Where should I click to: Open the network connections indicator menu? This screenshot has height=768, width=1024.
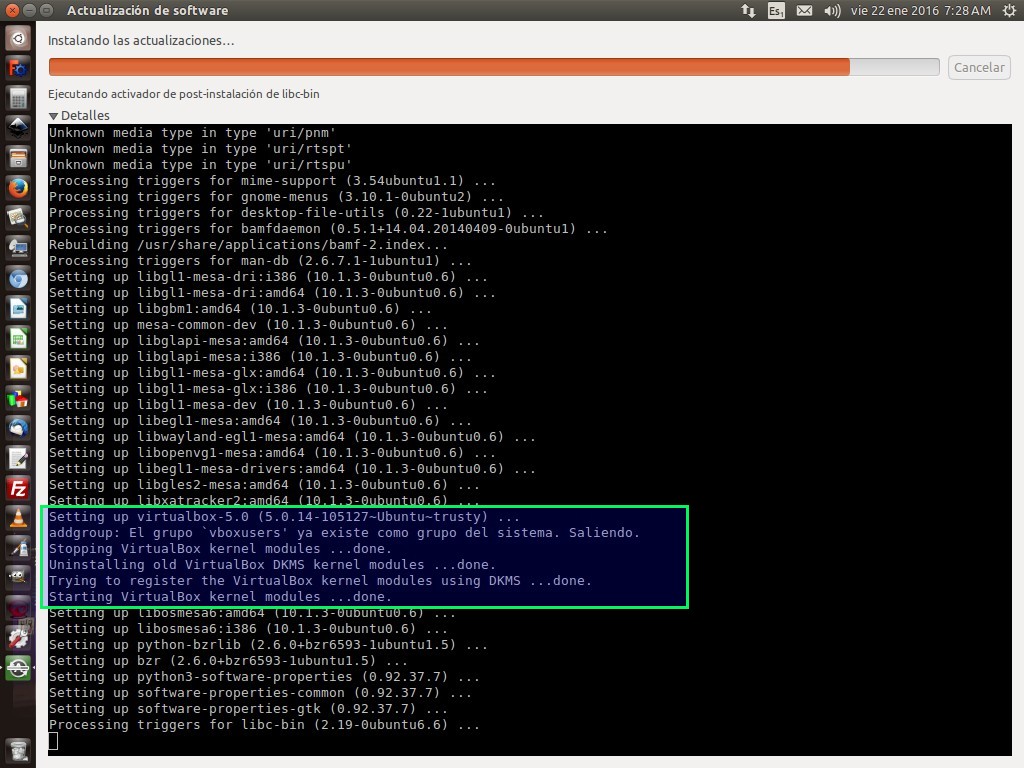tap(748, 11)
